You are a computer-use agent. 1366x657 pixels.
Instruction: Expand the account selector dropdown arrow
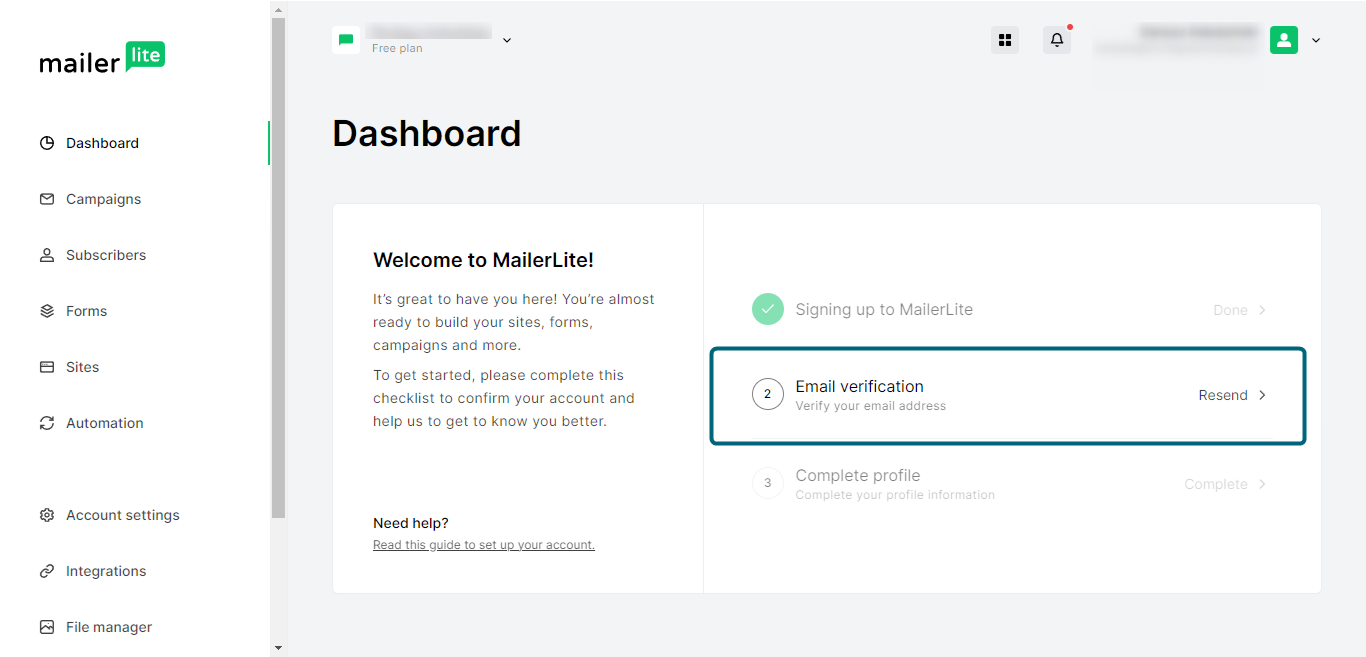(507, 40)
